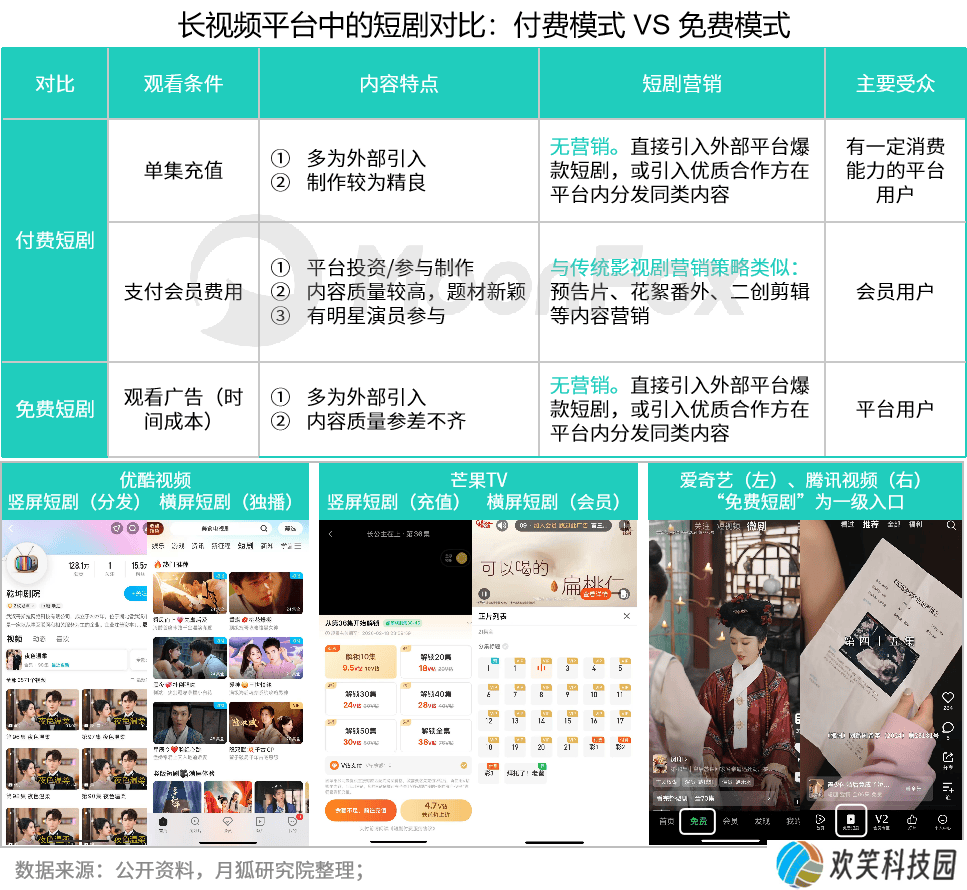Select the 解锁全集 unlock package
Viewport: 967px width, 890px height.
(x=435, y=736)
